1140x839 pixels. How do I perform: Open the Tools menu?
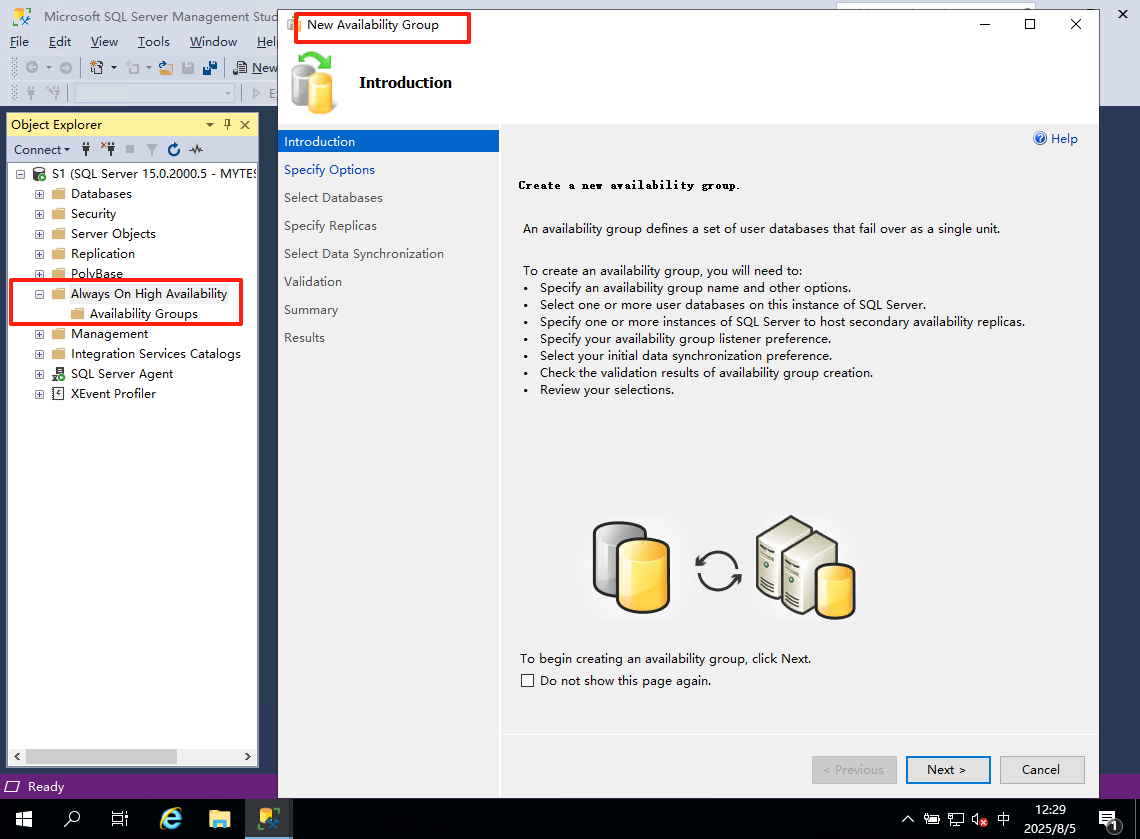154,41
